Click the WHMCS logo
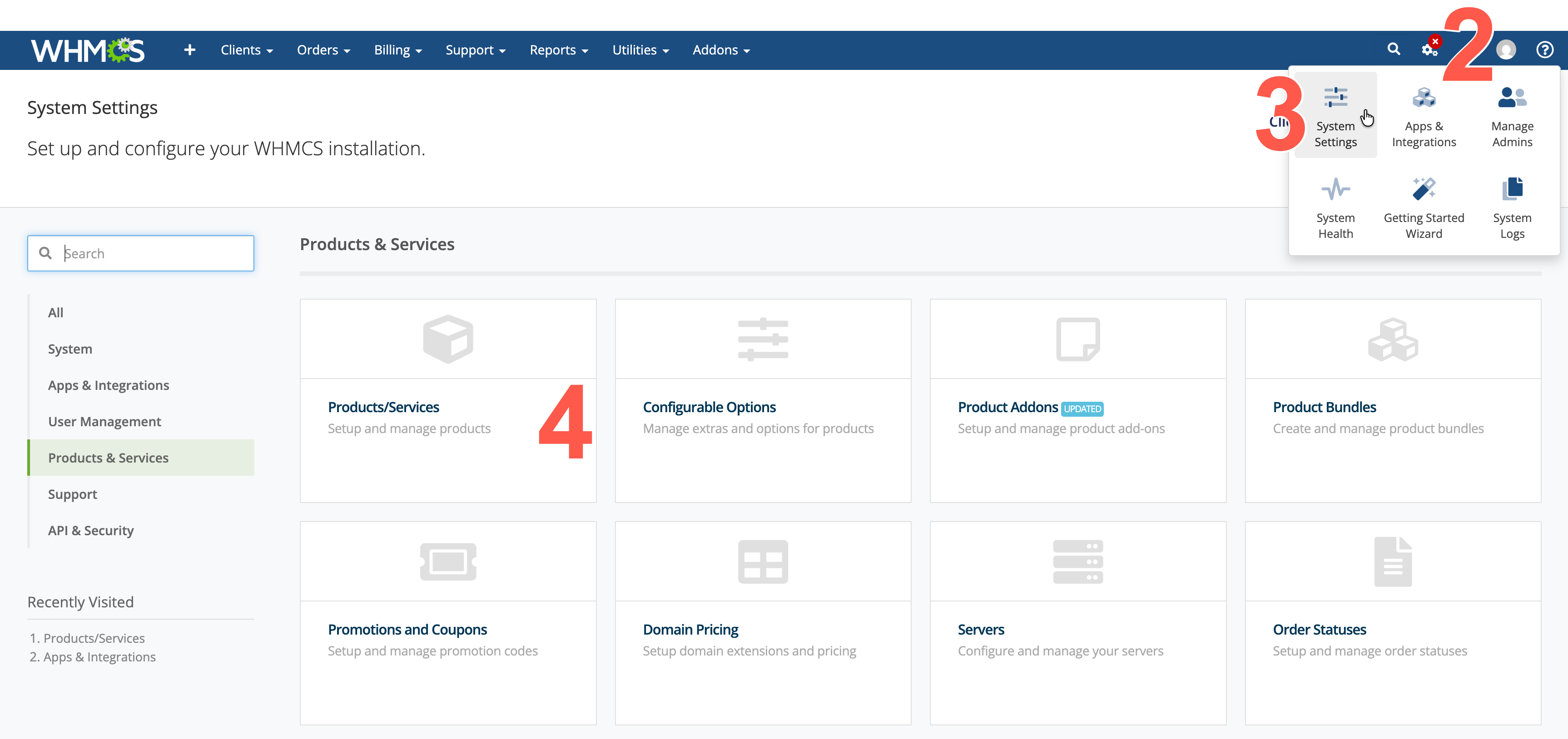This screenshot has width=1568, height=739. tap(88, 50)
